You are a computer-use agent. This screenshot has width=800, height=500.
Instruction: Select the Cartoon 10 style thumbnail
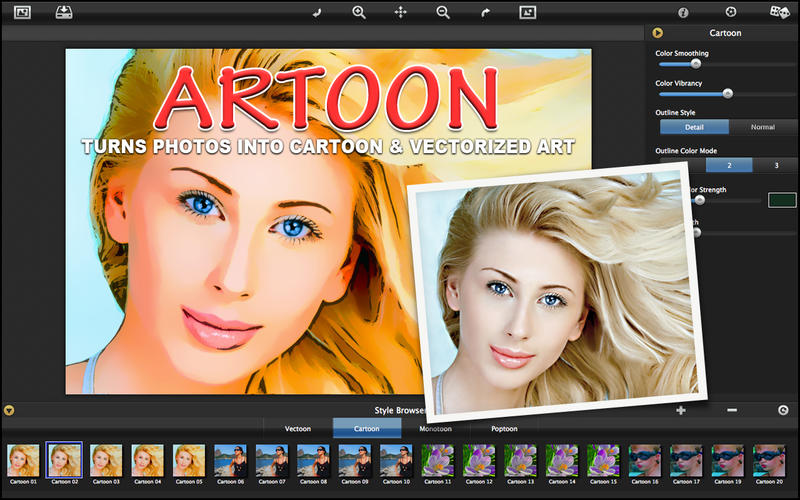[396, 461]
